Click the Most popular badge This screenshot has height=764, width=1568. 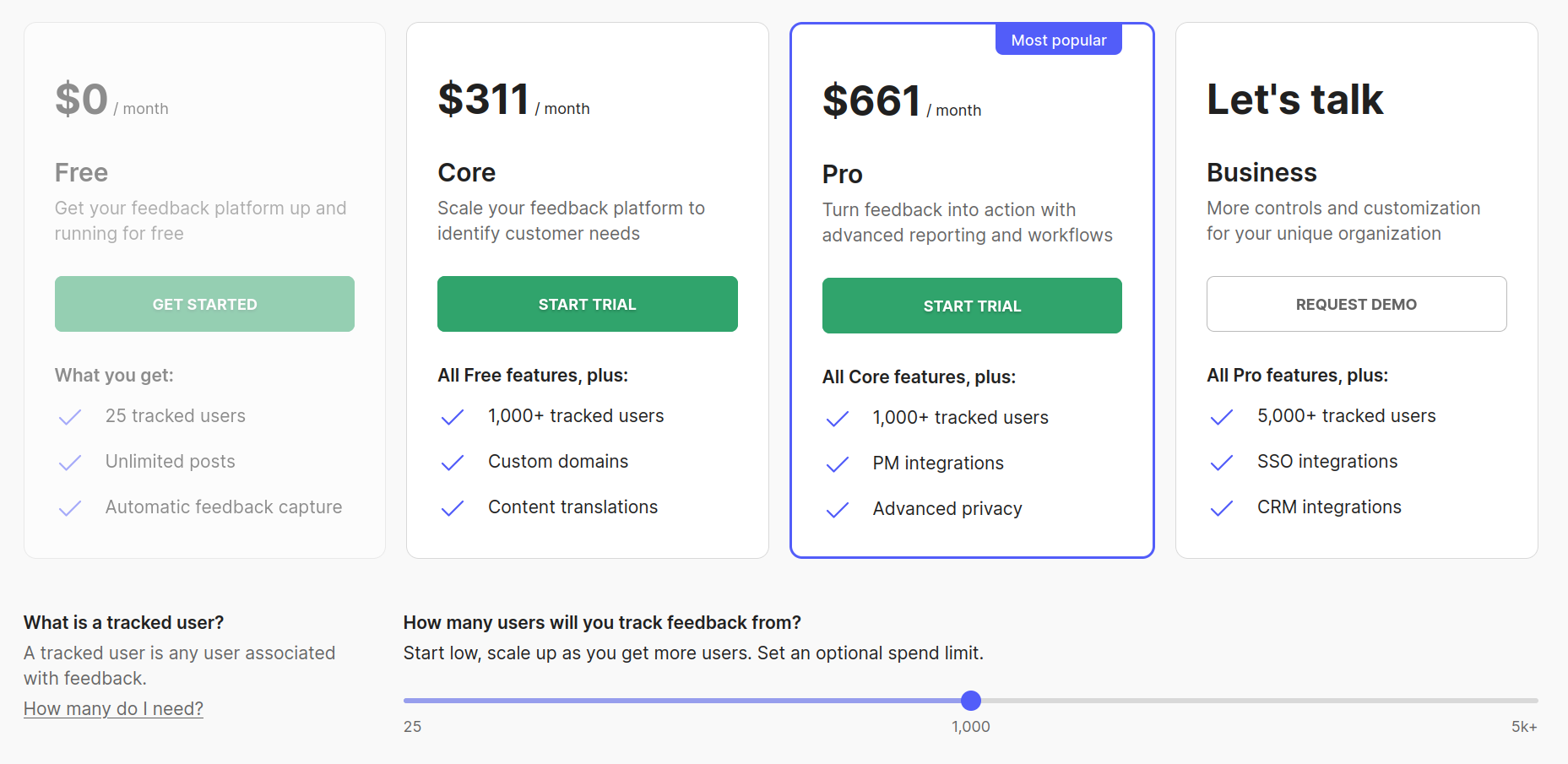[x=1058, y=39]
